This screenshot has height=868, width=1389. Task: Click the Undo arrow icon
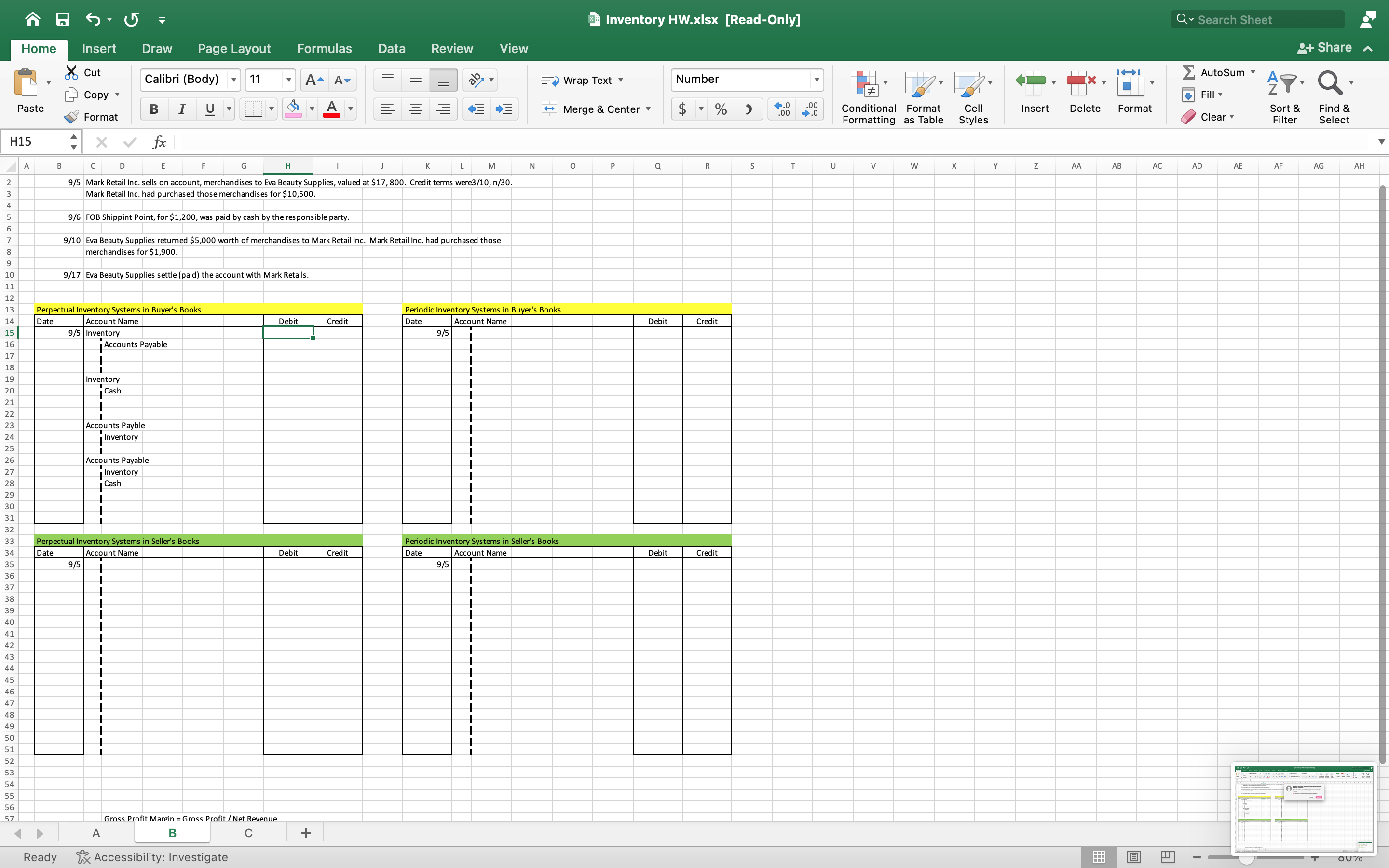(93, 19)
